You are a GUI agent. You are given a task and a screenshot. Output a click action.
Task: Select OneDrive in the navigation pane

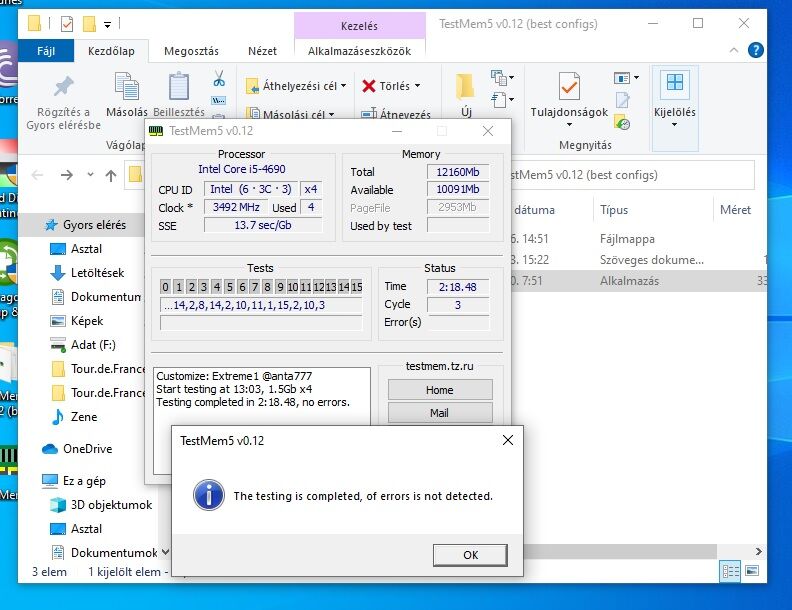coord(87,448)
